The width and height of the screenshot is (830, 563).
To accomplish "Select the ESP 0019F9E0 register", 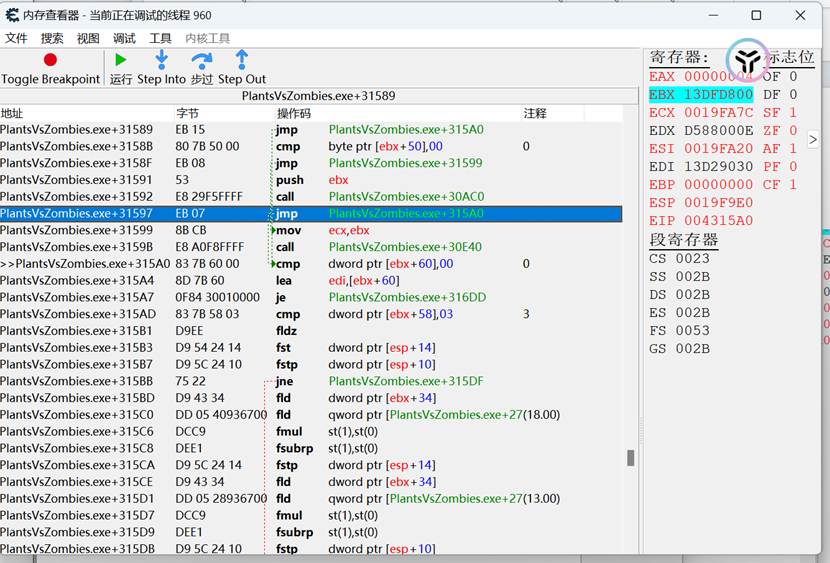I will (701, 202).
